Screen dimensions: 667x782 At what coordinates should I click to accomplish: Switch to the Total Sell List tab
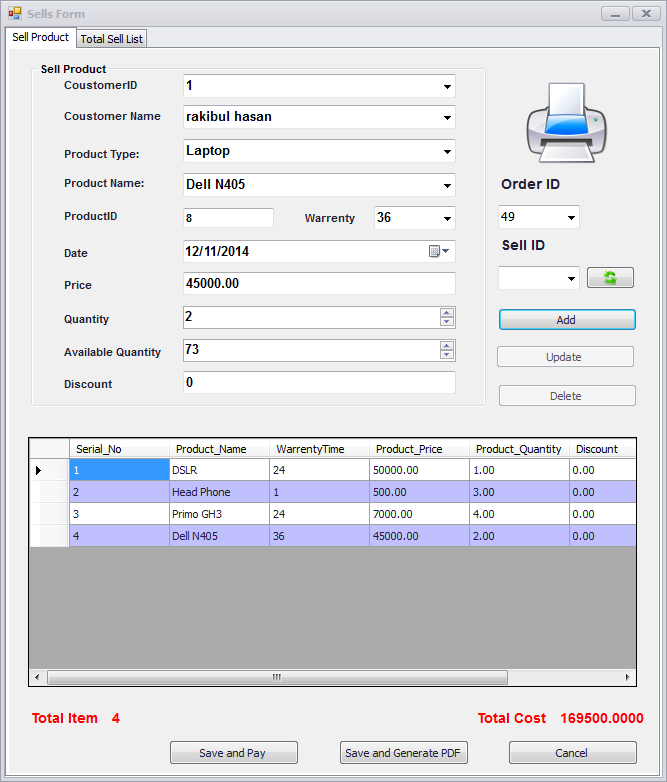pyautogui.click(x=112, y=38)
